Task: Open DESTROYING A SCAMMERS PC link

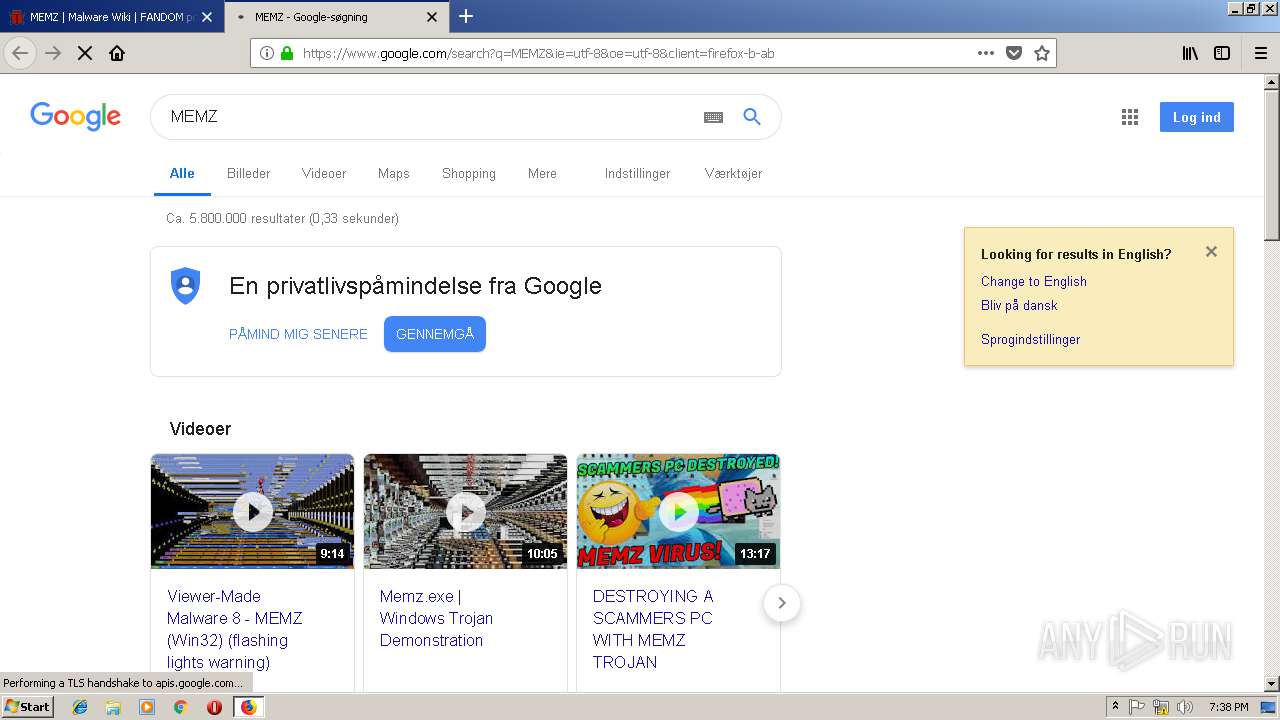Action: coord(653,629)
